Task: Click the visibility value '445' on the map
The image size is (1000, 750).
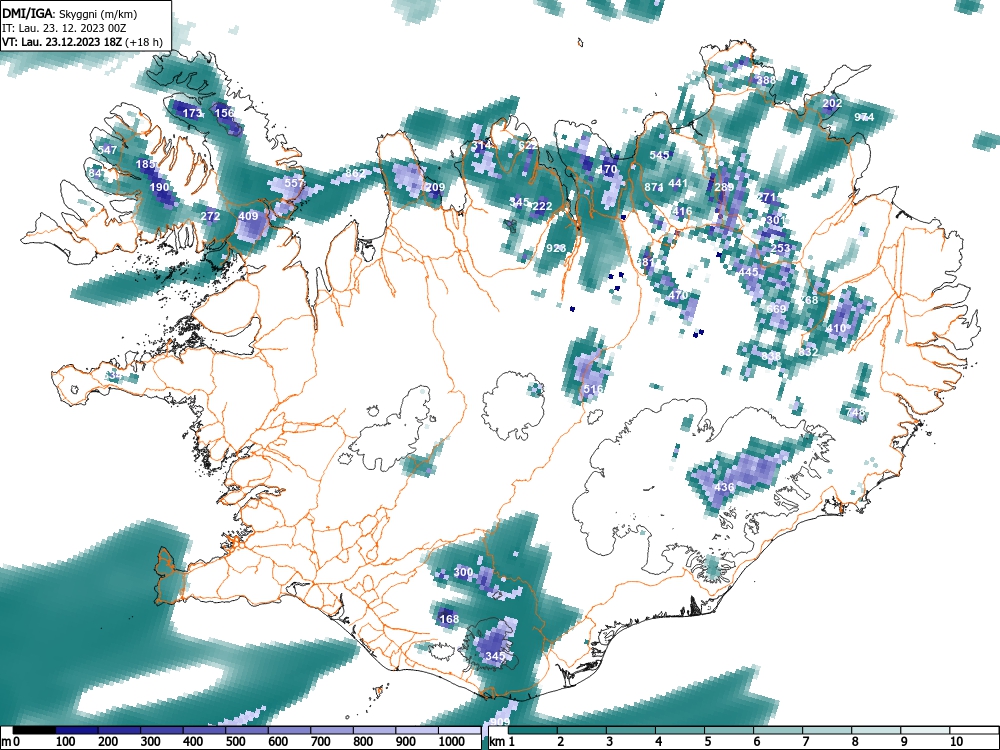Action: [x=748, y=272]
